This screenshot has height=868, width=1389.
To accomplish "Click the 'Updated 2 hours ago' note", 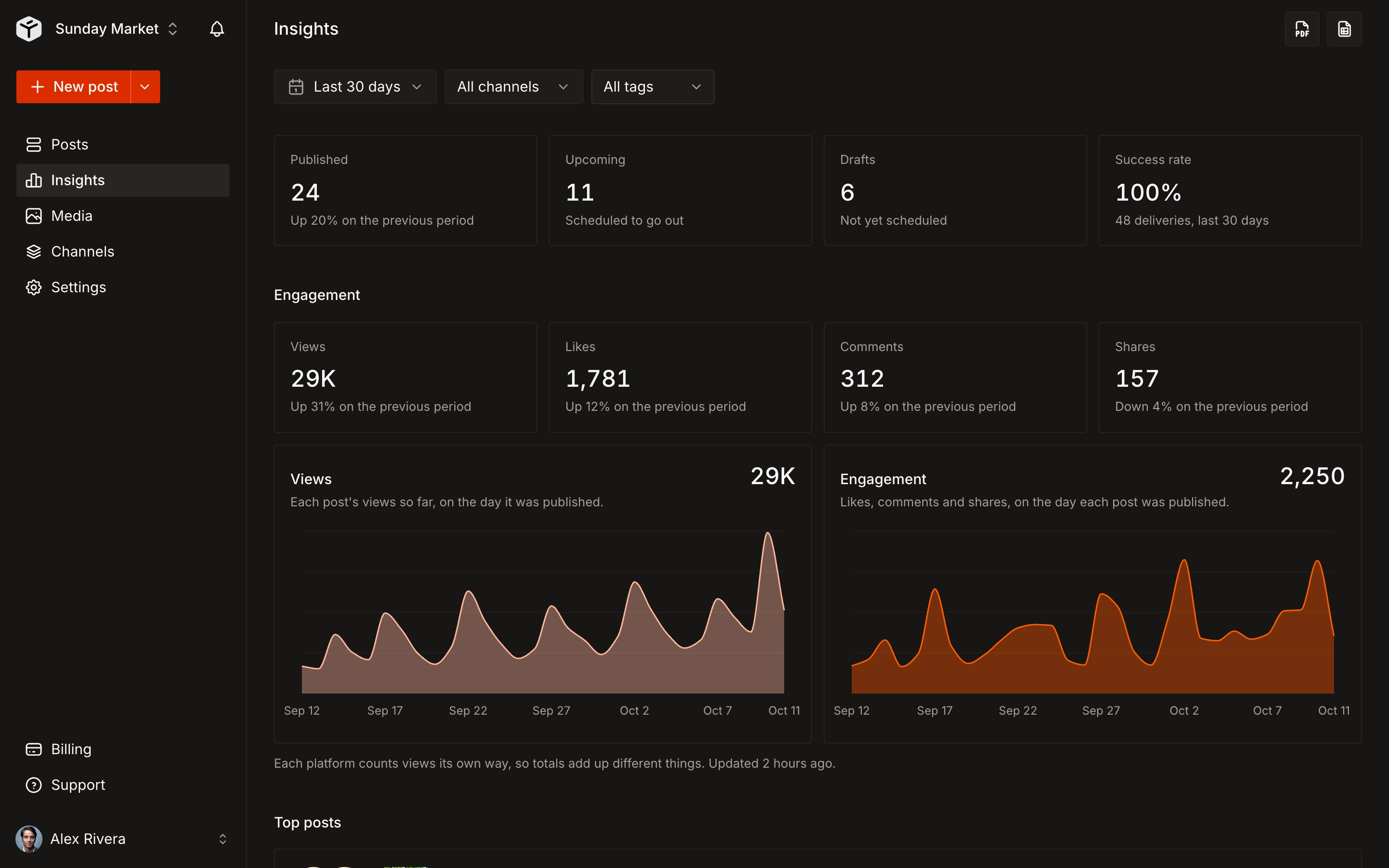I will pyautogui.click(x=771, y=763).
